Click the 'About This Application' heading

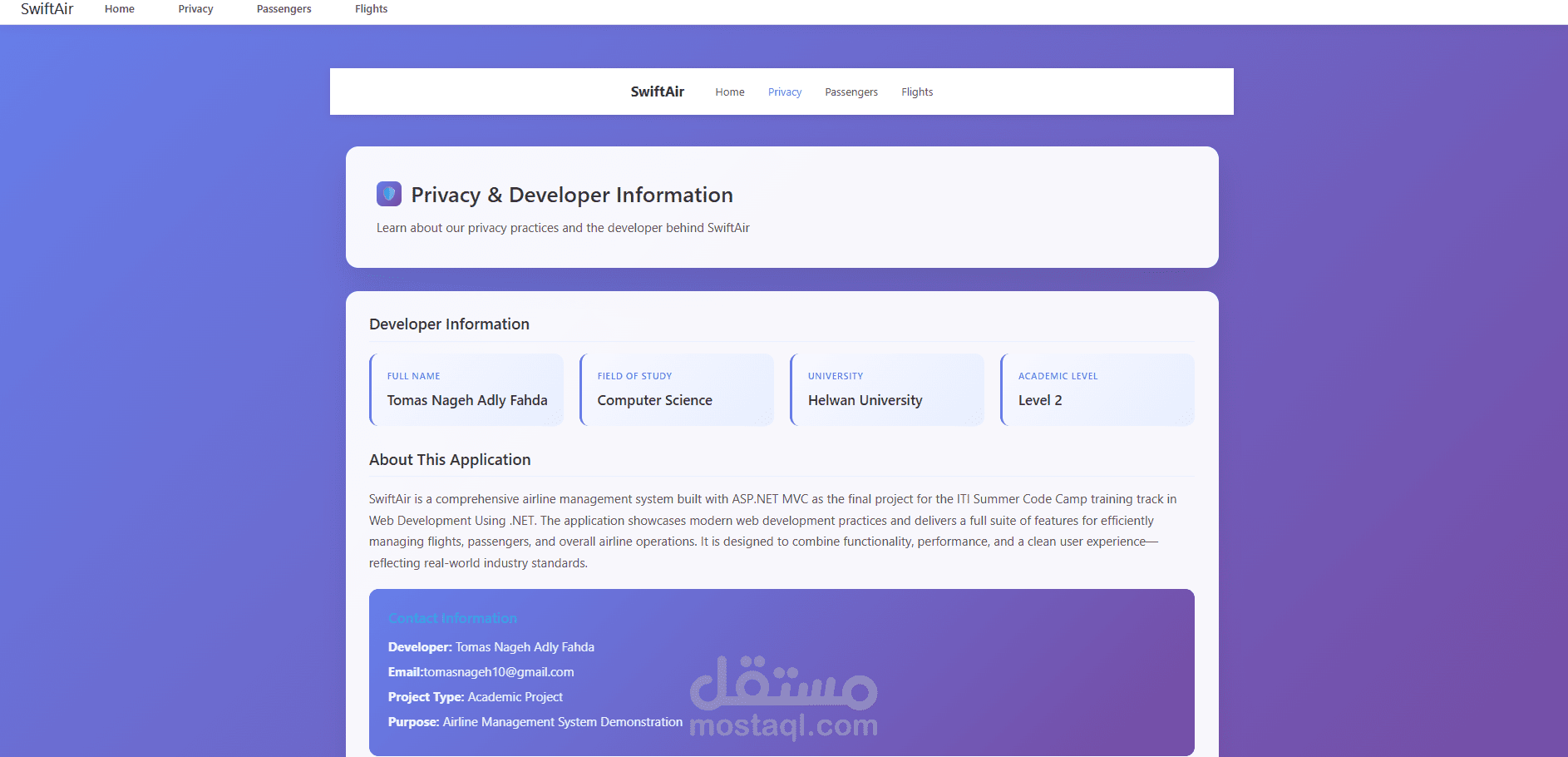450,460
